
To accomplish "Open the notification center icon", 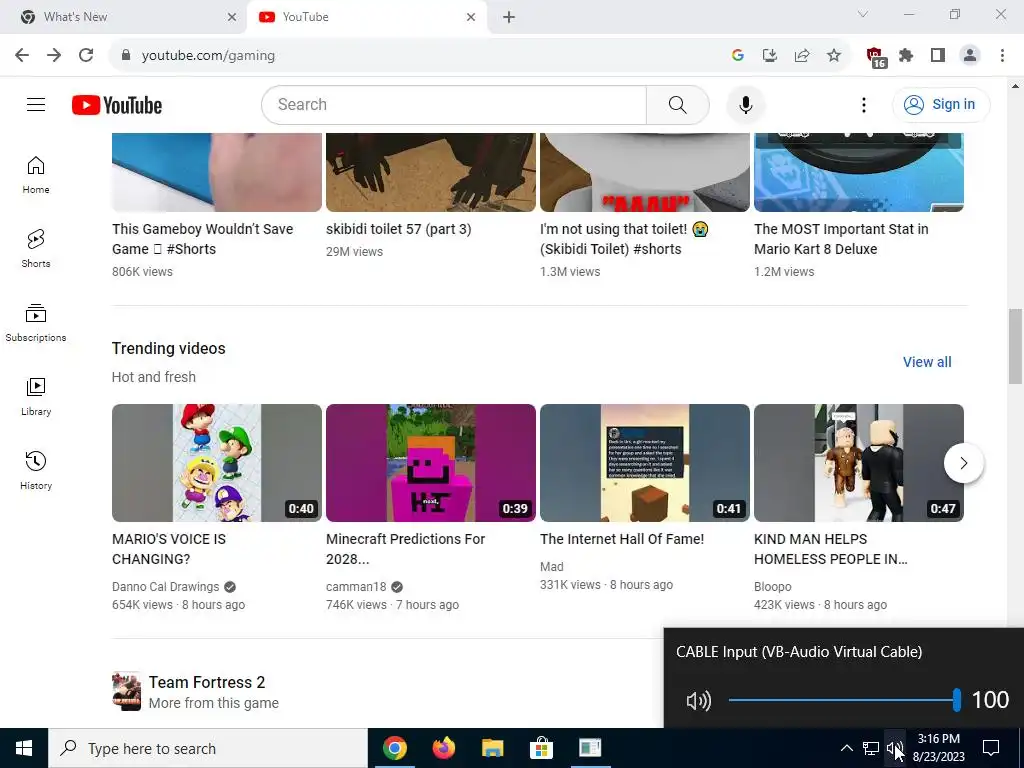I will click(991, 748).
